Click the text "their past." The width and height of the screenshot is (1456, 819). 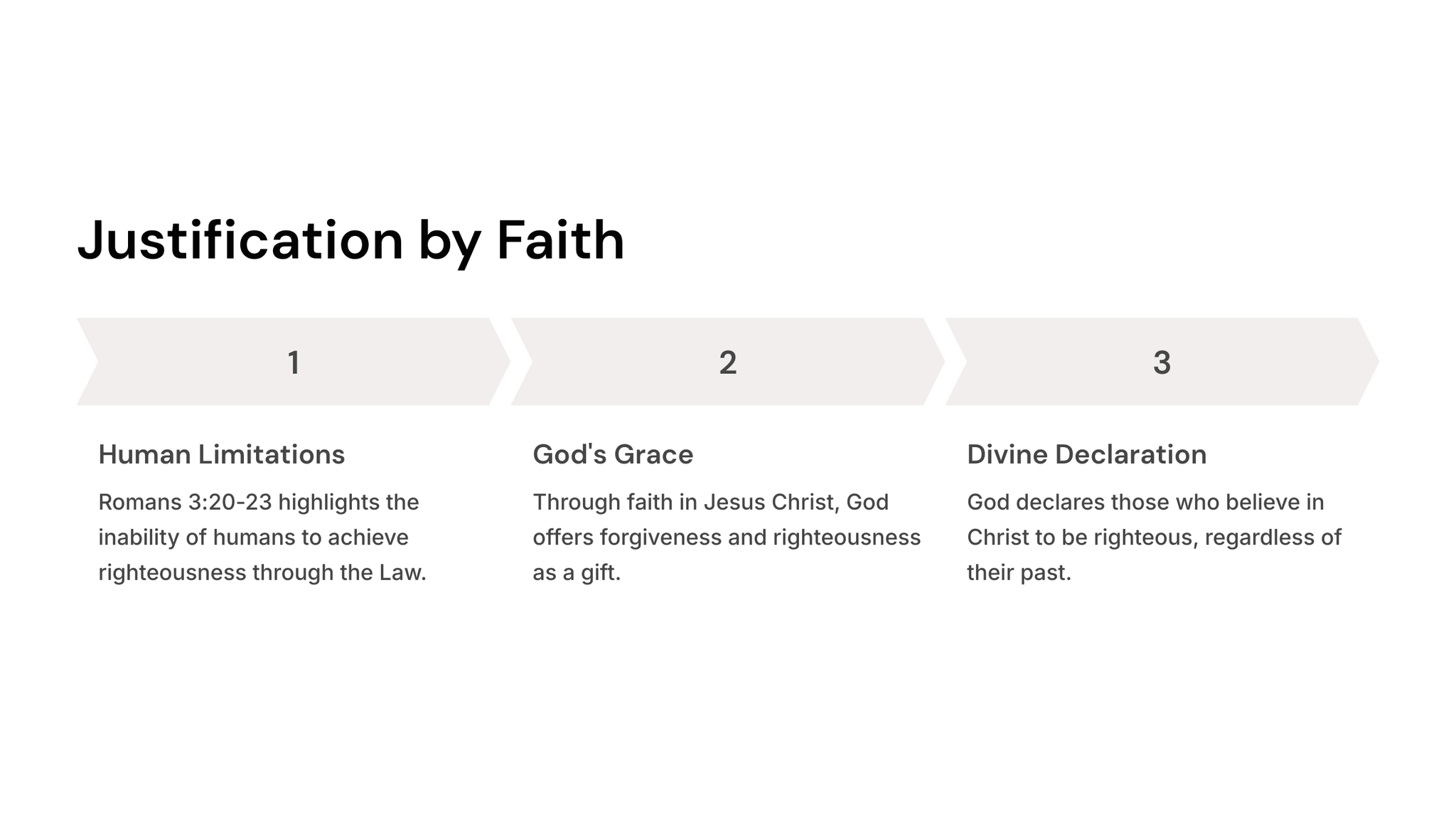1019,572
